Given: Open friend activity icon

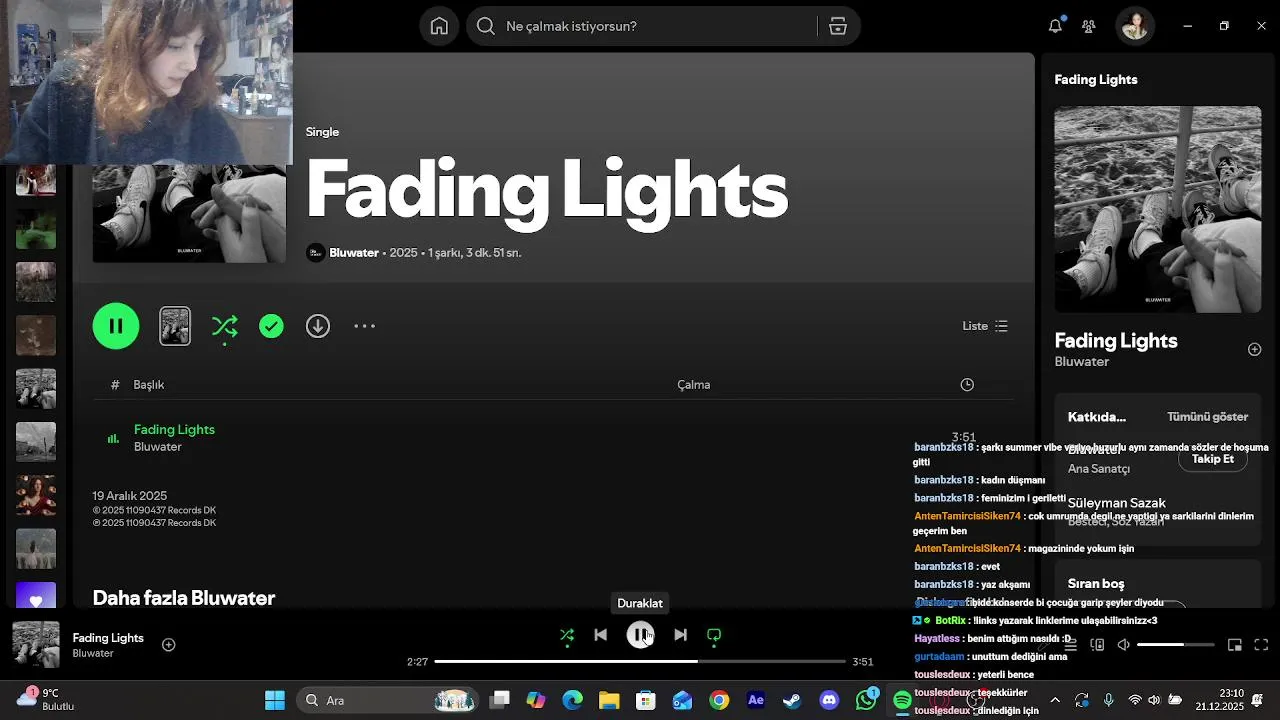Looking at the screenshot, I should [1089, 26].
